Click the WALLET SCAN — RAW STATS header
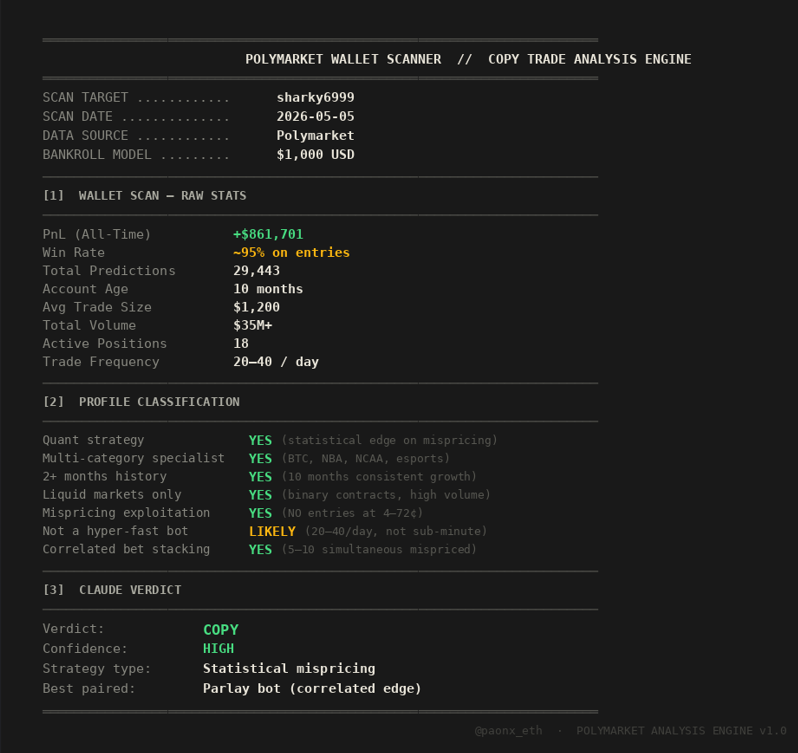The height and width of the screenshot is (753, 798). pos(162,196)
